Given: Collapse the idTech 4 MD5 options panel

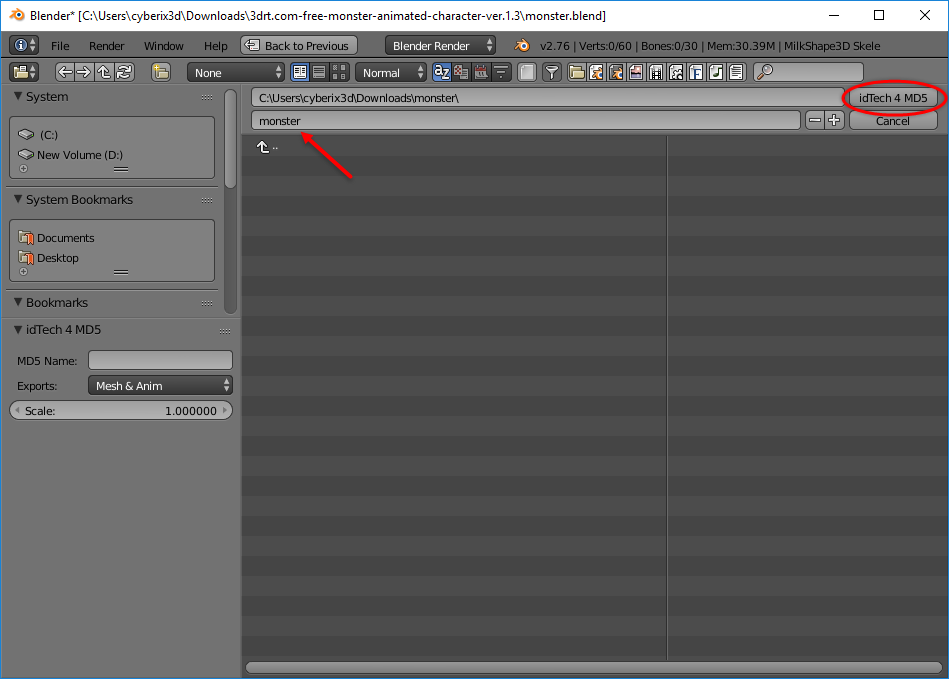Looking at the screenshot, I should [18, 329].
